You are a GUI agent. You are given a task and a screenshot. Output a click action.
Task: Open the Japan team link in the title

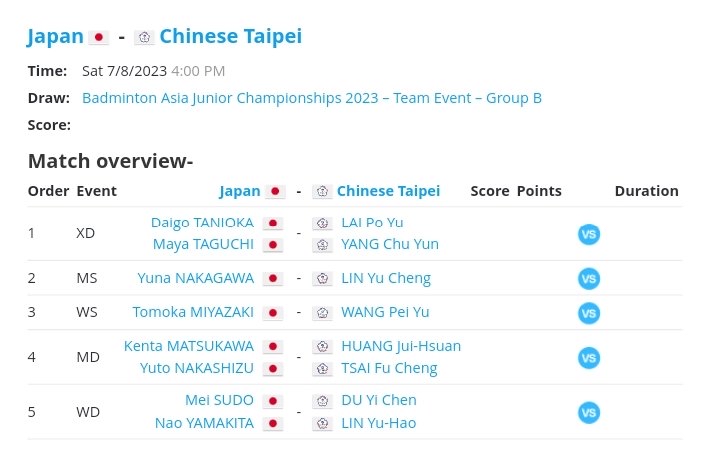click(x=55, y=36)
